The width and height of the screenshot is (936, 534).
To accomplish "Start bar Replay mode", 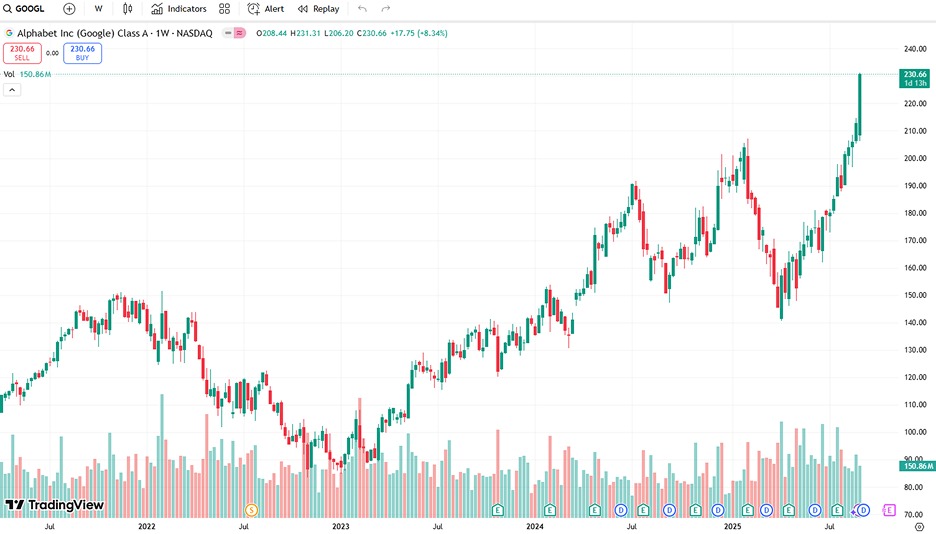I will [319, 9].
